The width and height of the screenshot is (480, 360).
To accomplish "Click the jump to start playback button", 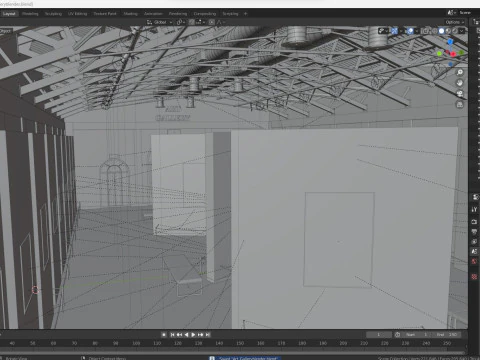I will pos(172,335).
